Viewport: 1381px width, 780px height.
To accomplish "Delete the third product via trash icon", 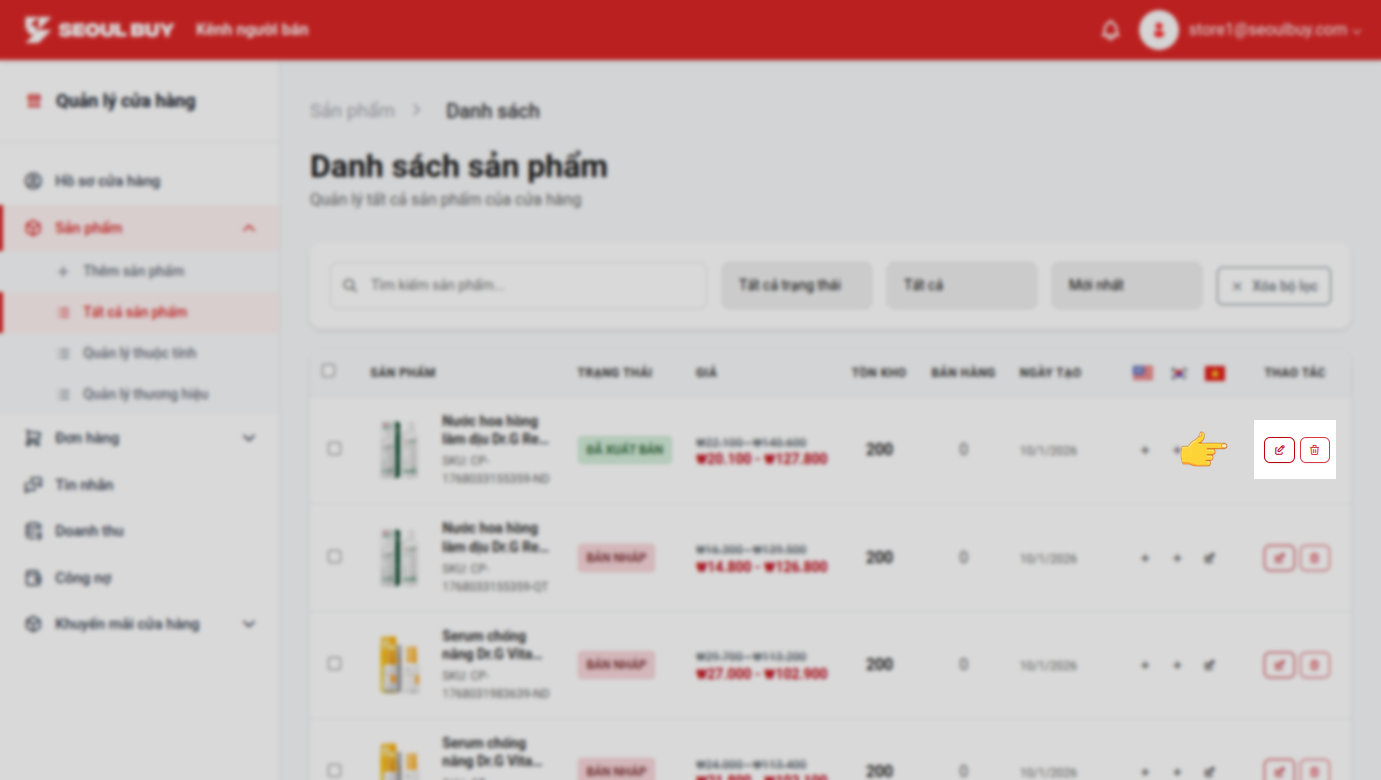I will (x=1314, y=664).
